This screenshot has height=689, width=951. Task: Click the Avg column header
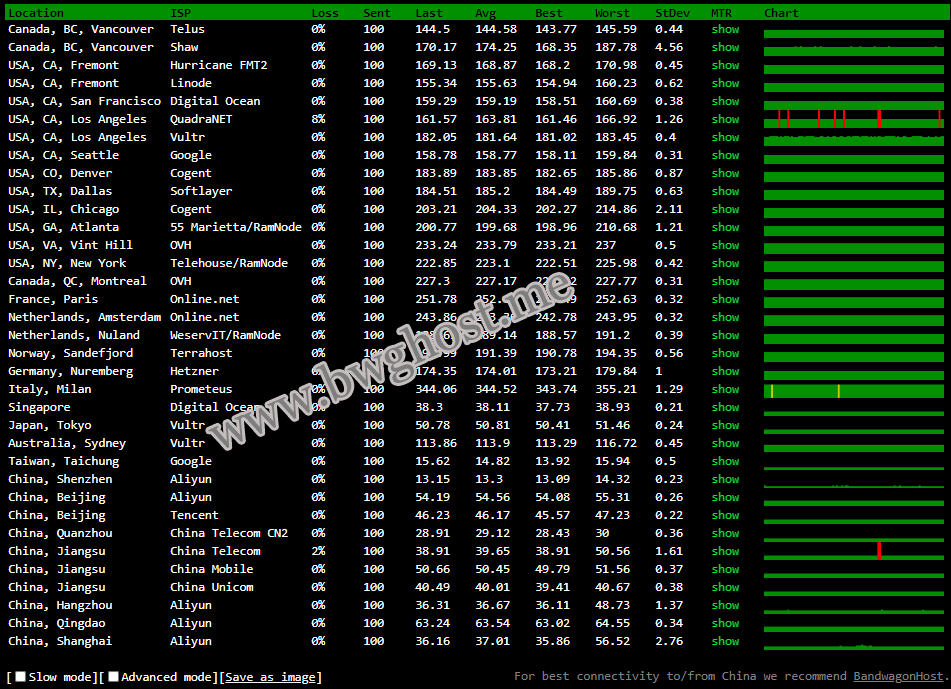[485, 13]
